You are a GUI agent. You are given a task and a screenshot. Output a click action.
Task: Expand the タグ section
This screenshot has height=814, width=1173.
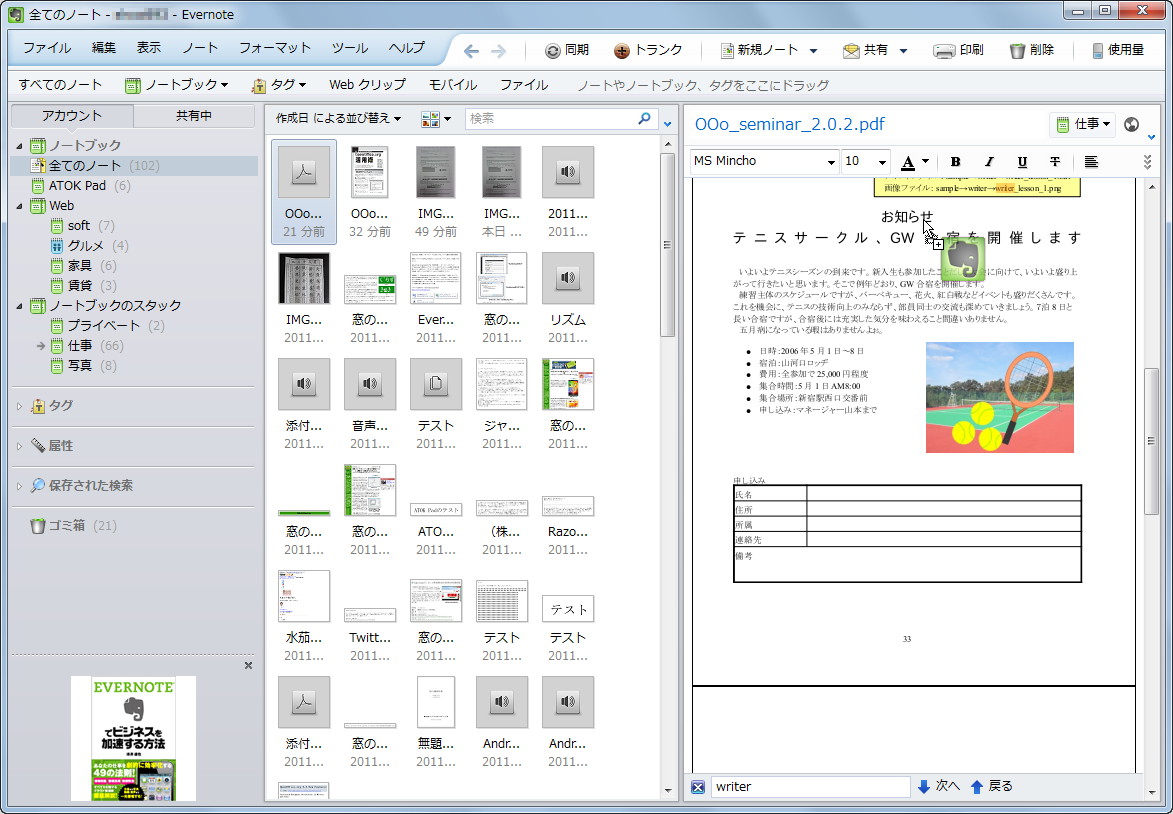[x=19, y=406]
